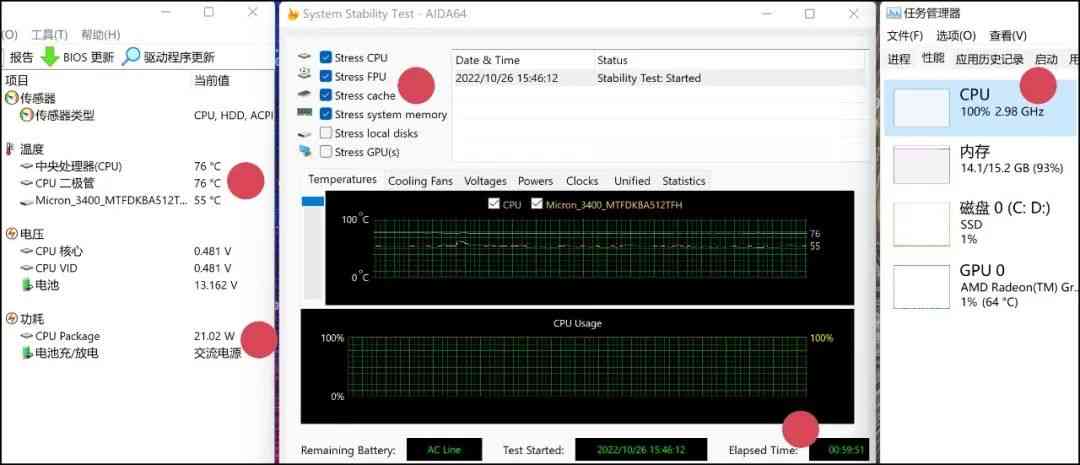This screenshot has height=465, width=1080.
Task: Click the thermometer icon next to 温度
Action: (11, 149)
